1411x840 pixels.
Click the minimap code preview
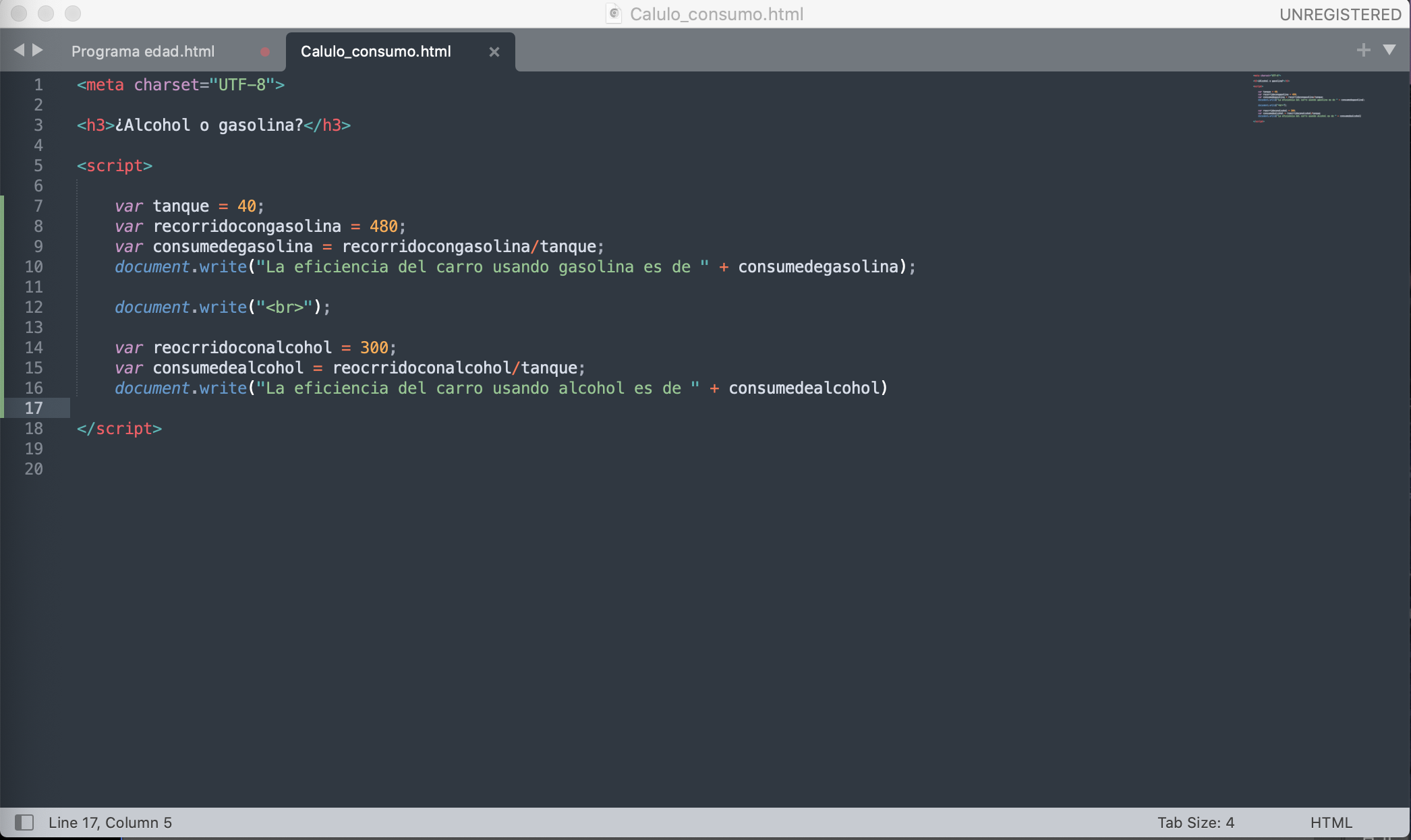(1308, 98)
